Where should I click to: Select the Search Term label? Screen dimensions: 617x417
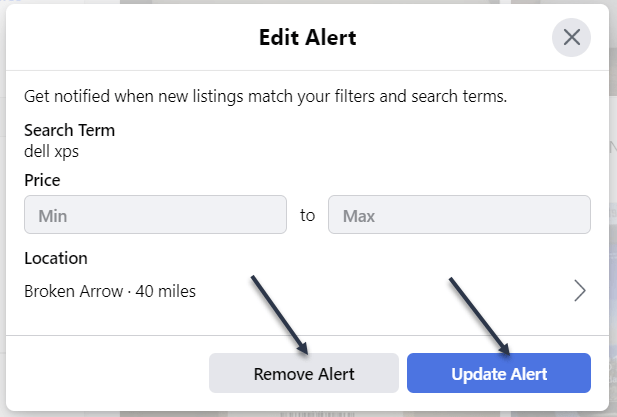69,130
